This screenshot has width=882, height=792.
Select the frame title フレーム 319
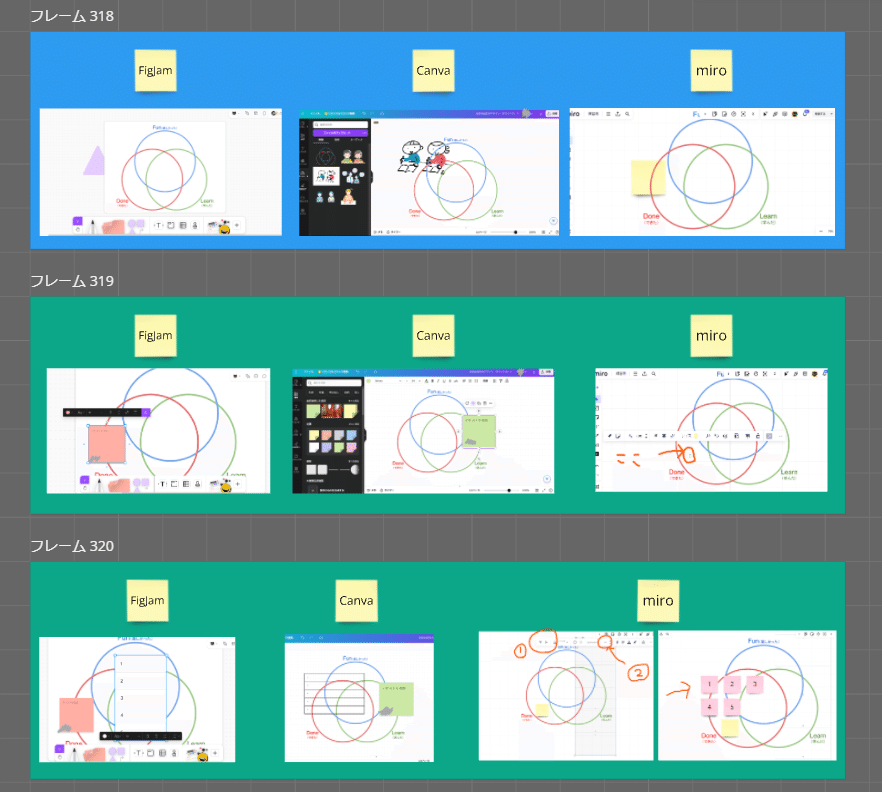click(72, 281)
